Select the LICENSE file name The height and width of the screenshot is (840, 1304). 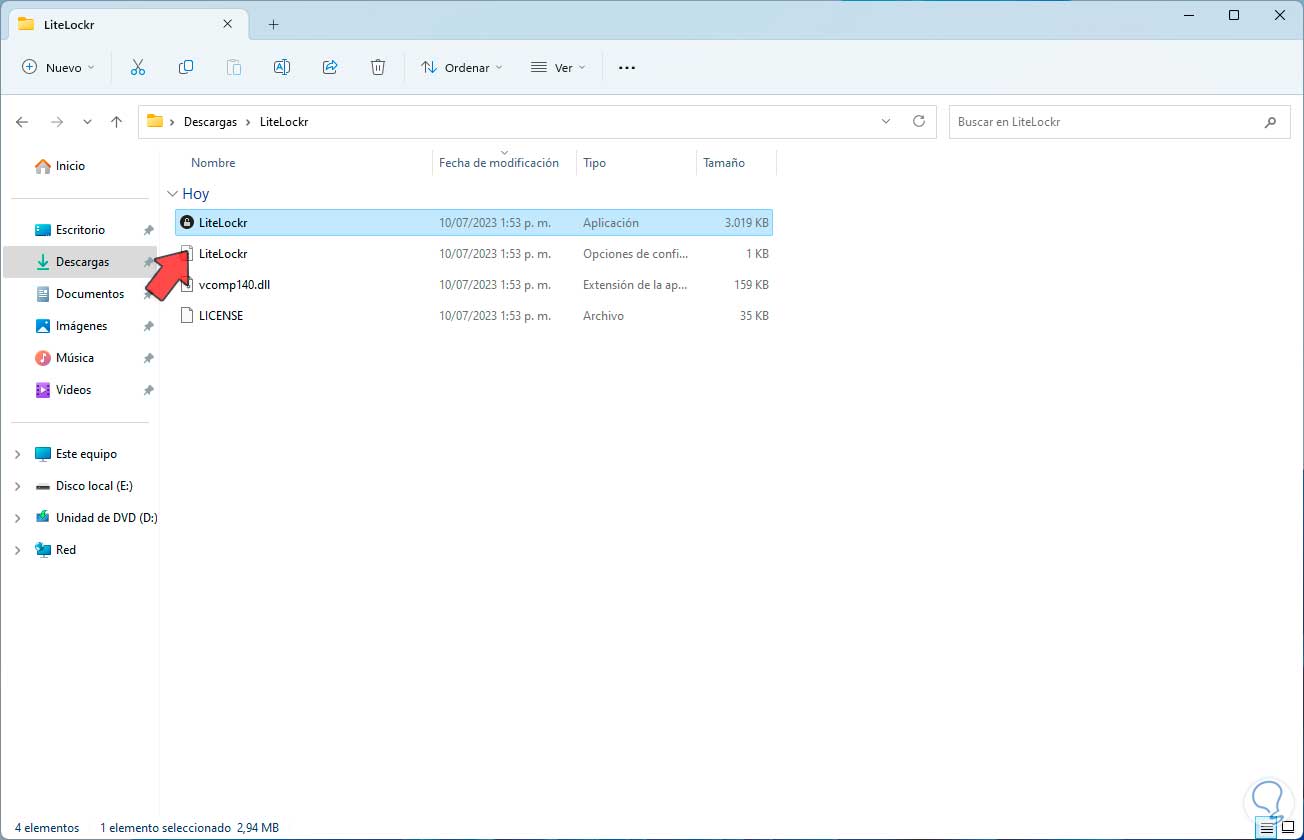pyautogui.click(x=221, y=316)
